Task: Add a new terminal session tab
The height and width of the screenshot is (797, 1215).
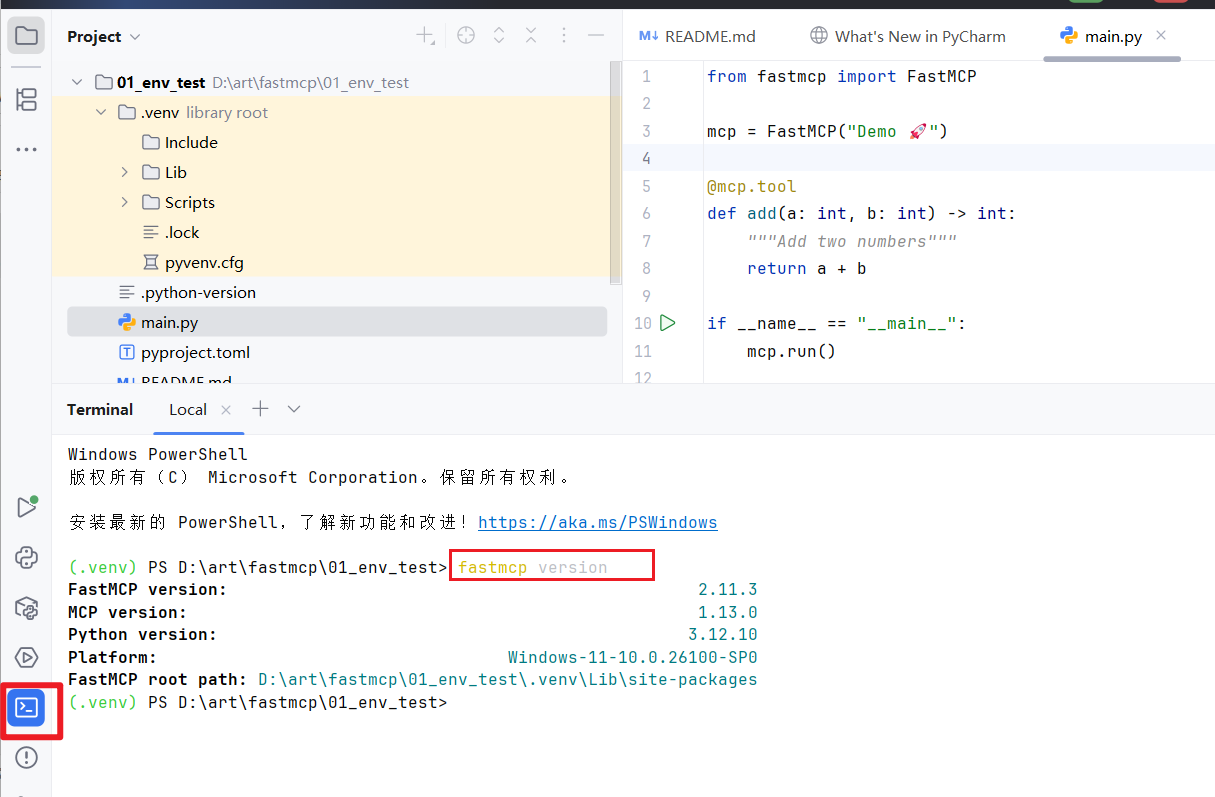Action: coord(260,408)
